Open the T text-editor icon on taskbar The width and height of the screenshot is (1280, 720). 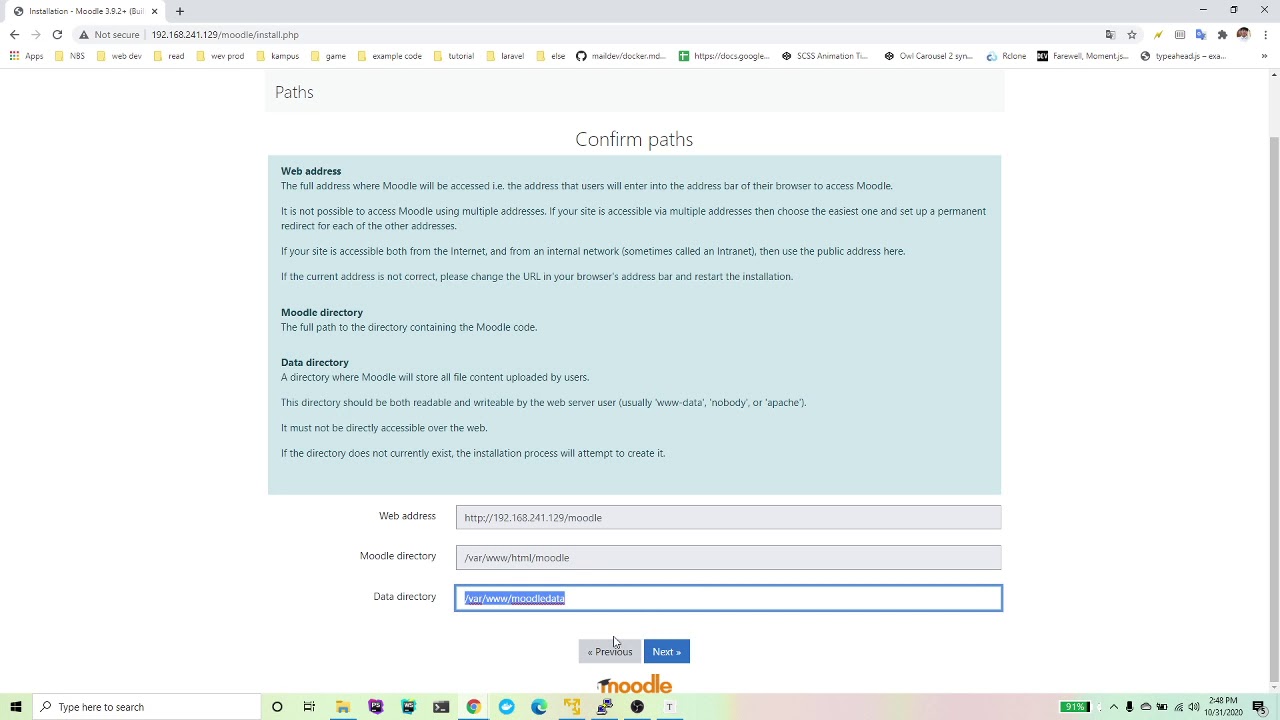pos(670,707)
